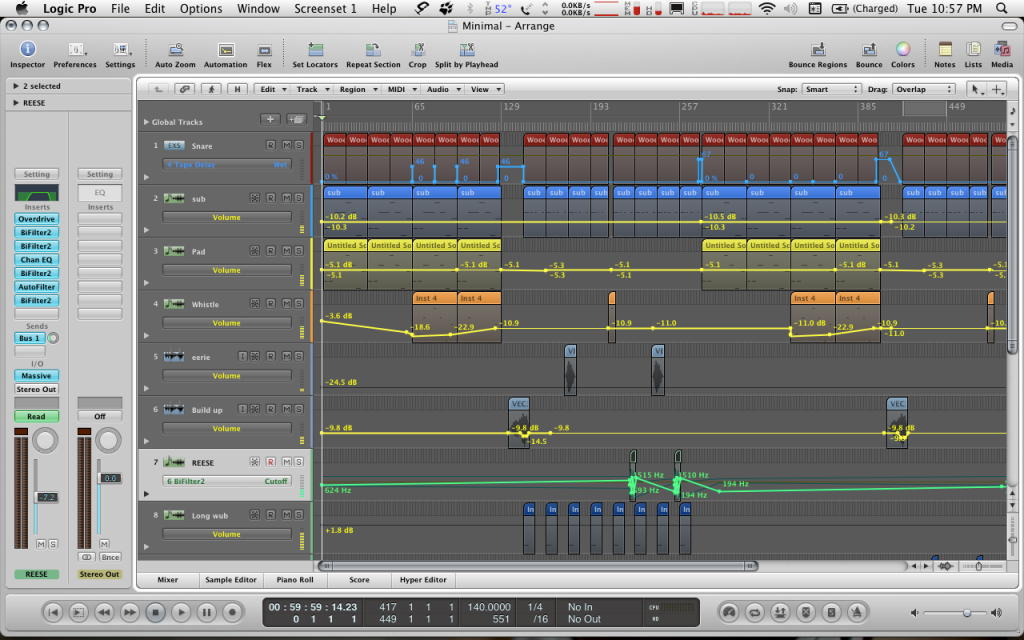Solo the Snare track
Image resolution: width=1024 pixels, height=640 pixels.
[298, 145]
